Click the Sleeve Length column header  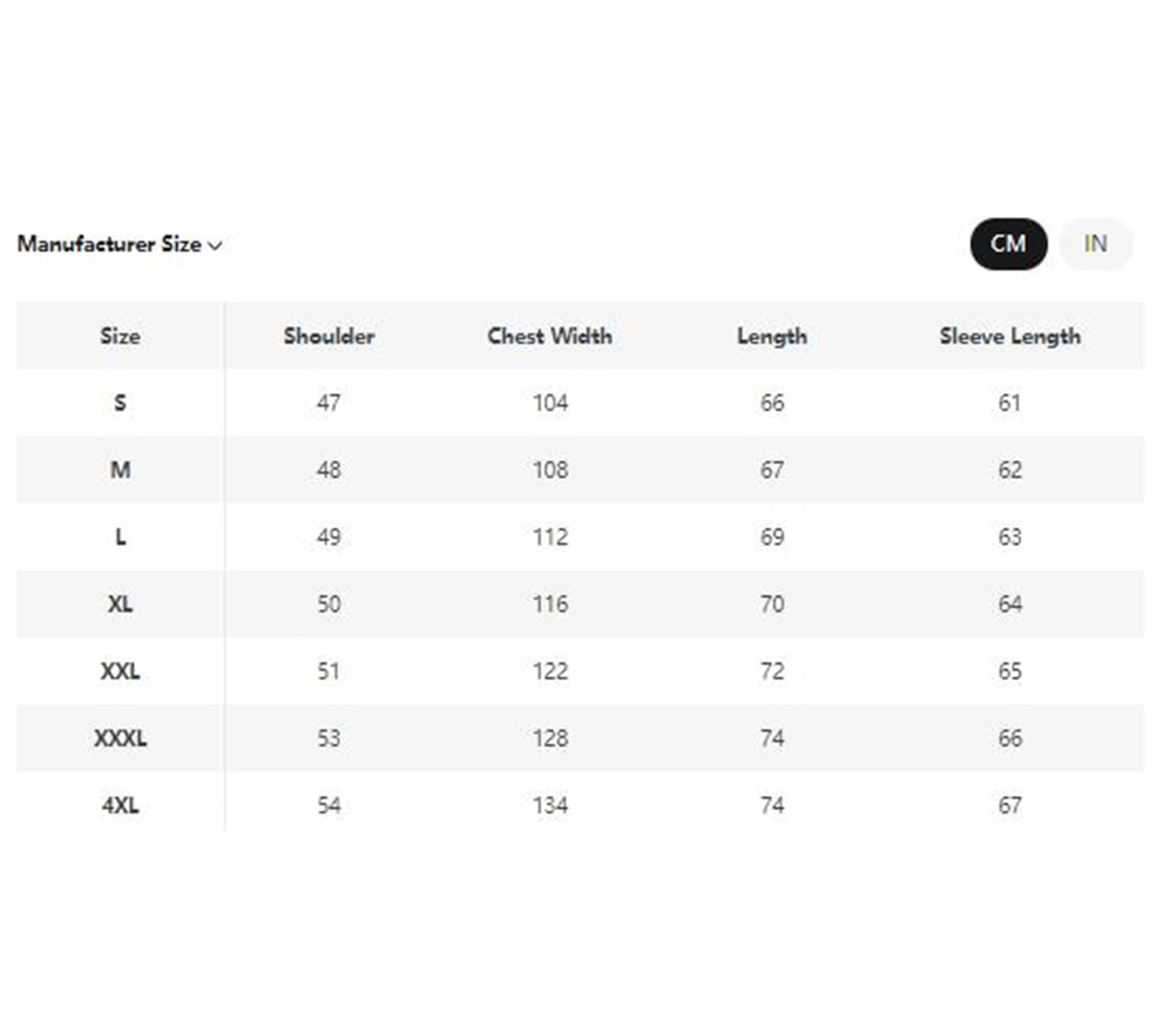click(x=1010, y=336)
